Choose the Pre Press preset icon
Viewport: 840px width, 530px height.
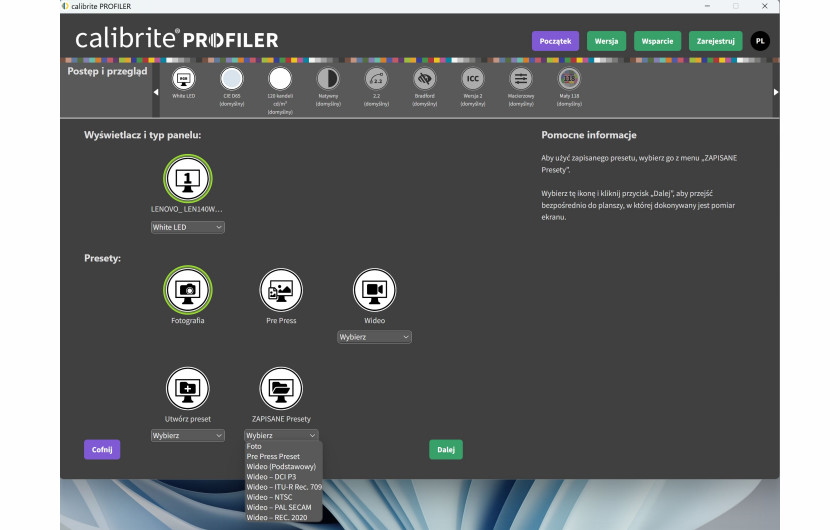point(281,290)
